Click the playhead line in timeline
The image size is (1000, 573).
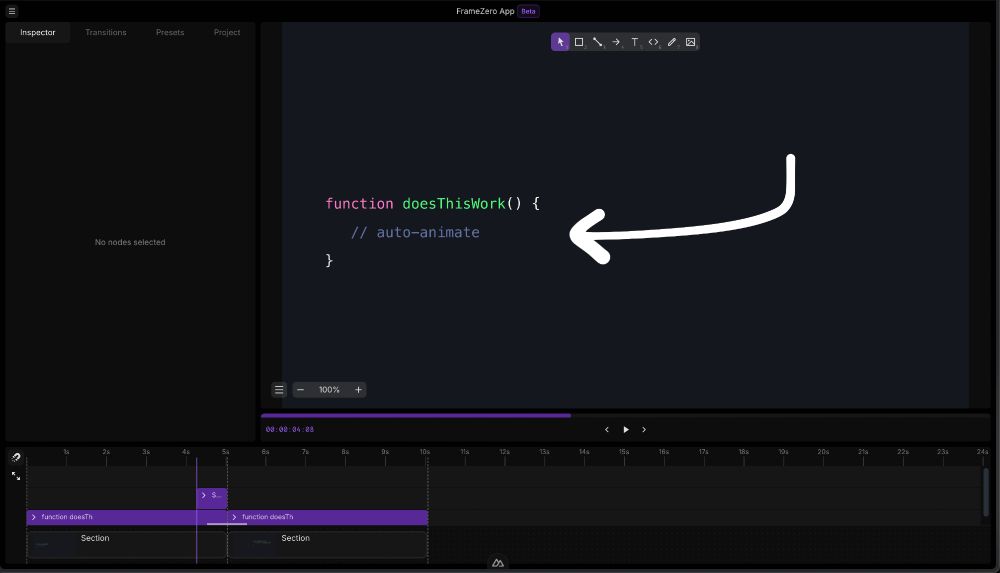196,510
